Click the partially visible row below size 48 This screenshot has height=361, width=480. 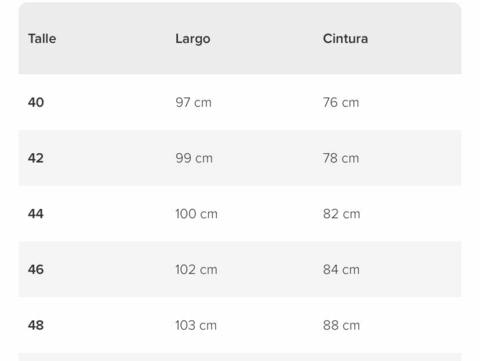pos(240,357)
